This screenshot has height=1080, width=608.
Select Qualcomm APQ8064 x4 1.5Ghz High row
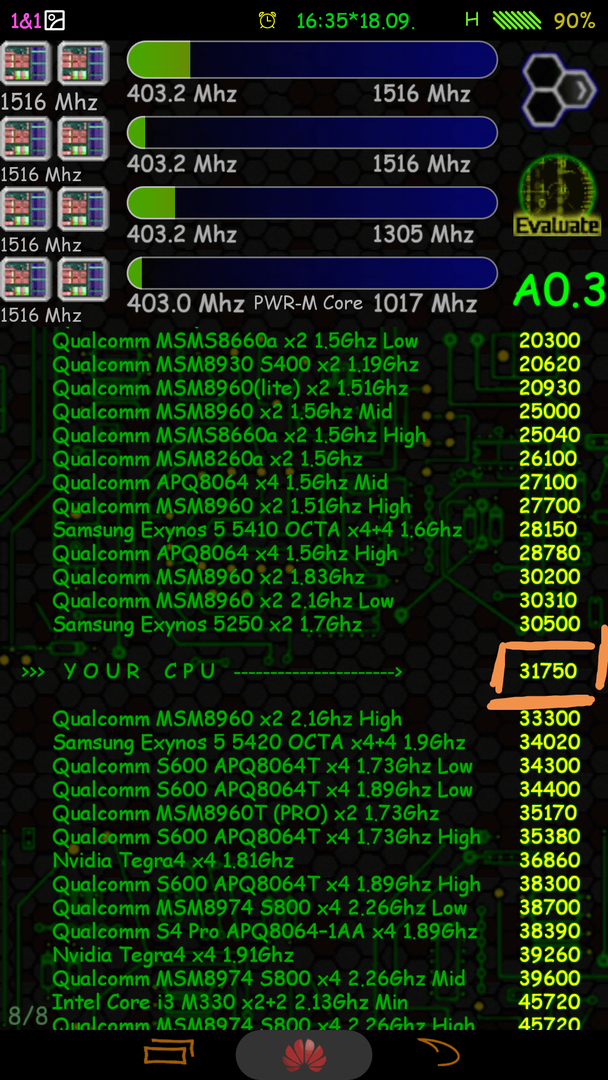[x=317, y=552]
